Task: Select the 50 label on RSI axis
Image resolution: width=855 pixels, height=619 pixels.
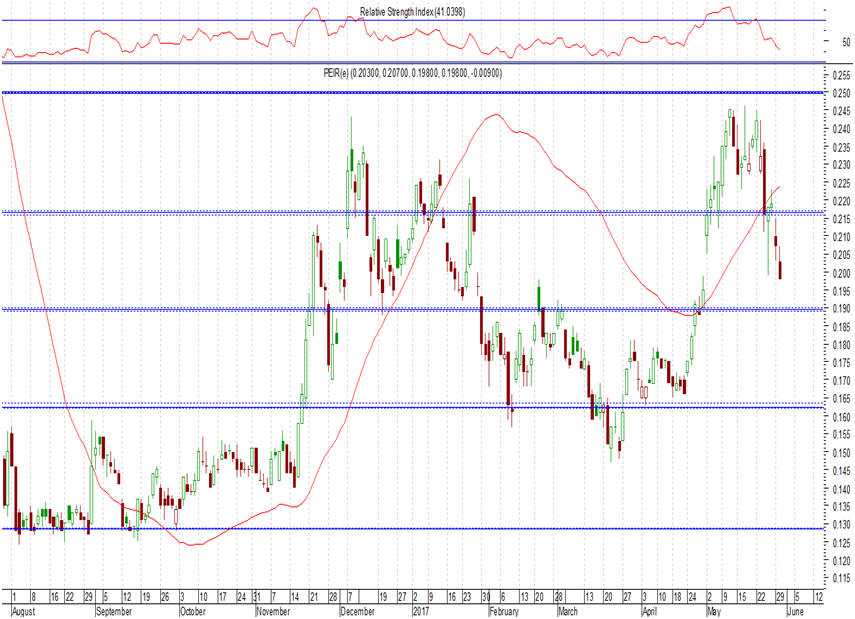Action: (x=844, y=44)
